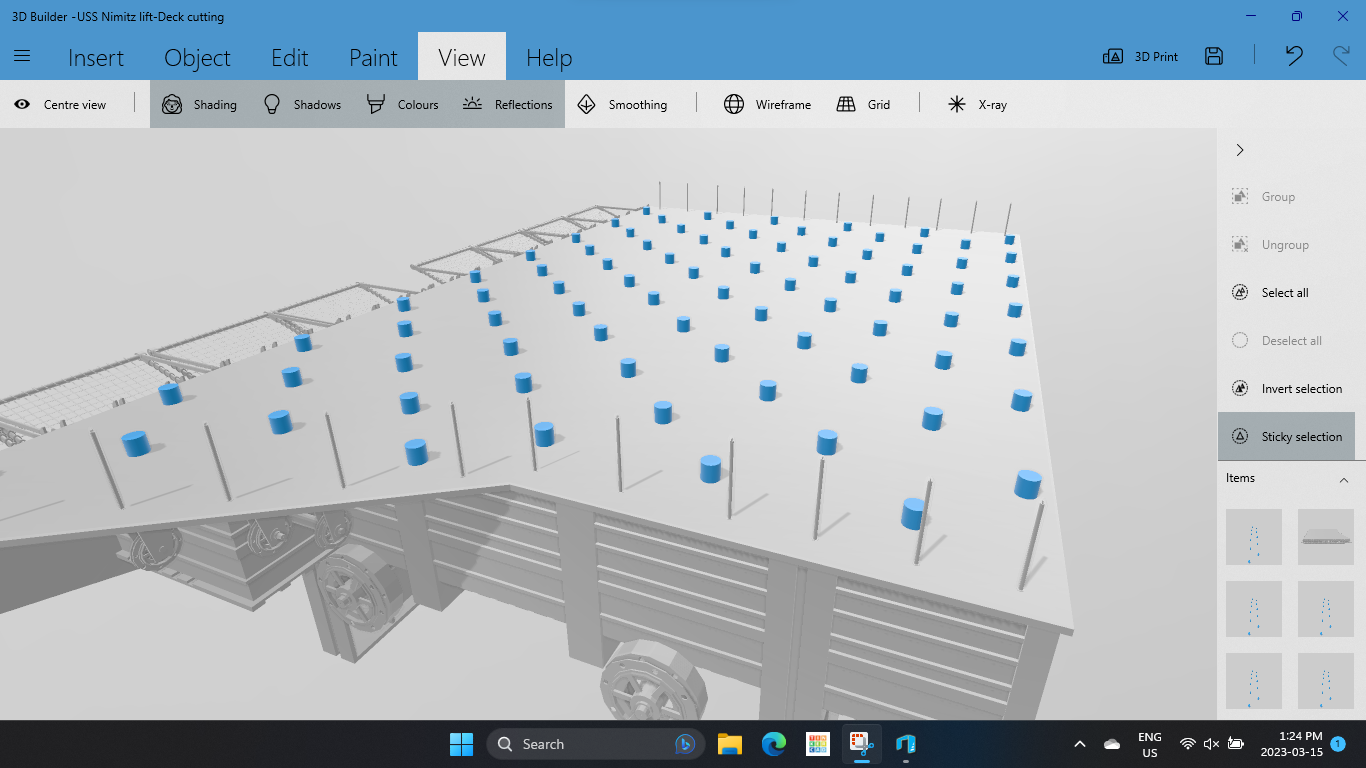Collapse the Items list chevron
The width and height of the screenshot is (1366, 768).
[x=1344, y=480]
